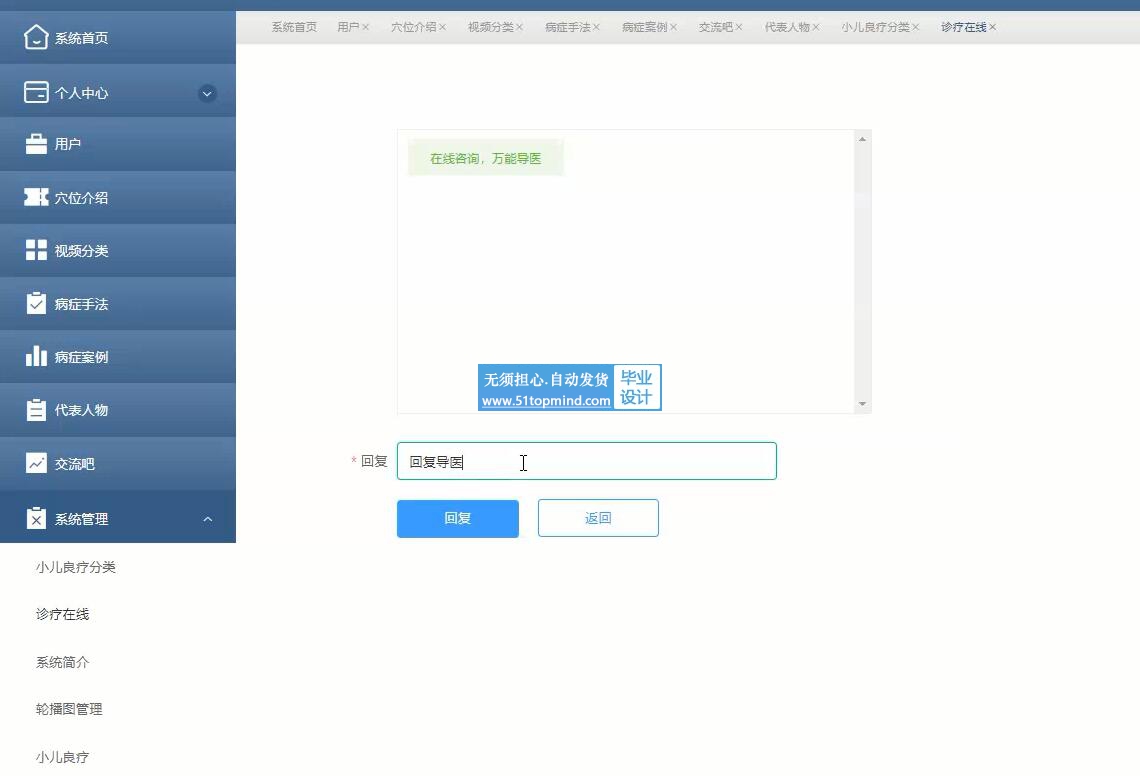This screenshot has width=1140, height=776.
Task: Switch to the 用户 tab
Action: [x=348, y=27]
